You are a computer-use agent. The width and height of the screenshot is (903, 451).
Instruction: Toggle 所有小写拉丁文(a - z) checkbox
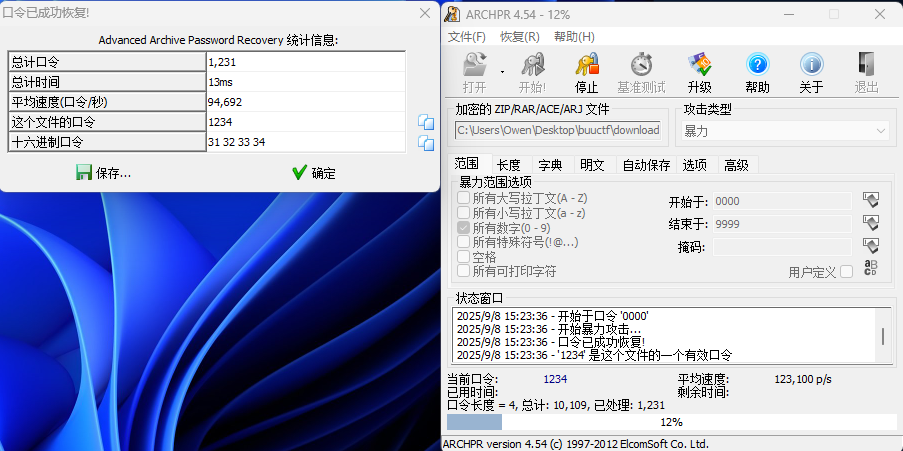pos(463,213)
